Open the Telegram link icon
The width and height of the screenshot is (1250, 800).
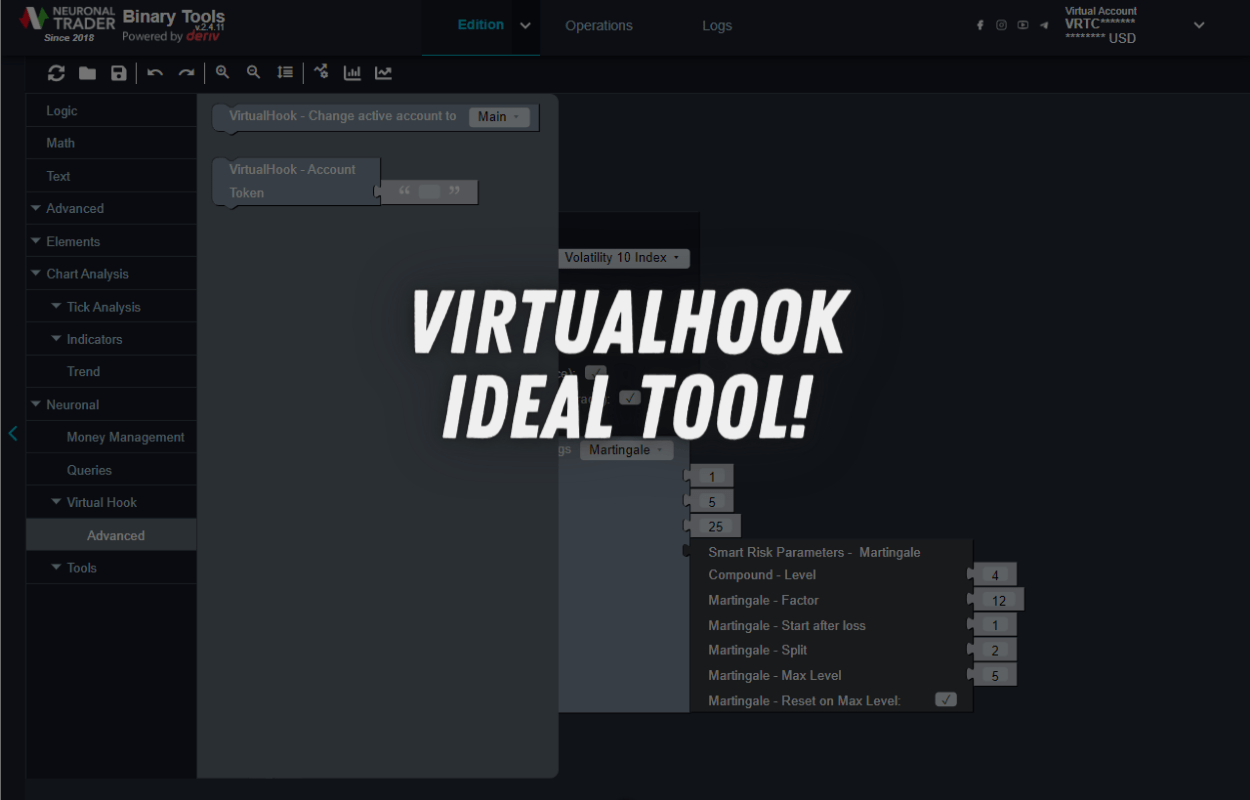click(1045, 25)
